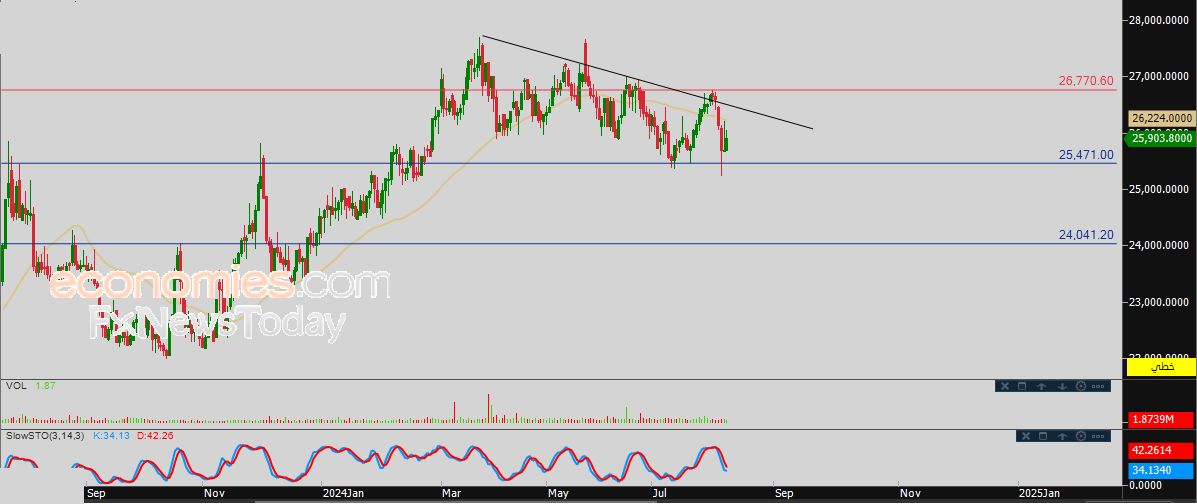Maximize the SlowSTO indicator pane

pos(1043,436)
